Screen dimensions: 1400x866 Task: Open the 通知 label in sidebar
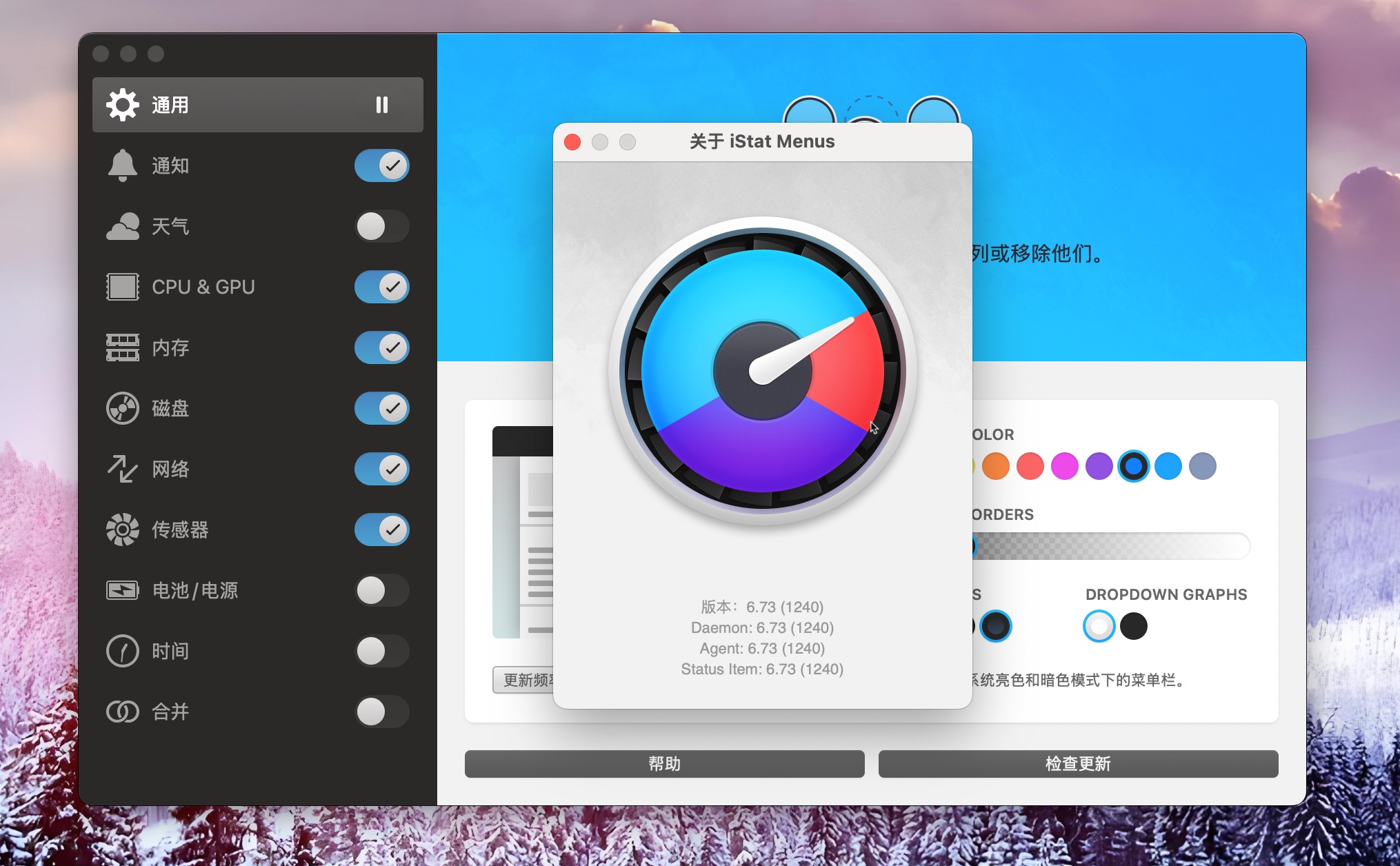coord(170,165)
